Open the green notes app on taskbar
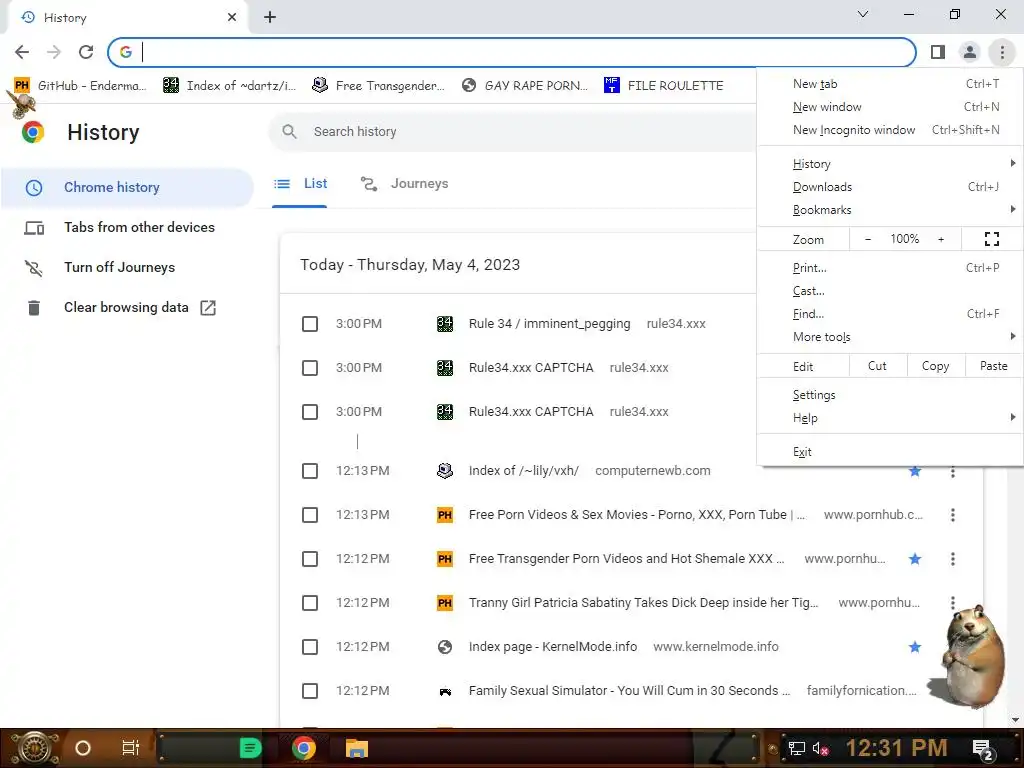 click(250, 748)
